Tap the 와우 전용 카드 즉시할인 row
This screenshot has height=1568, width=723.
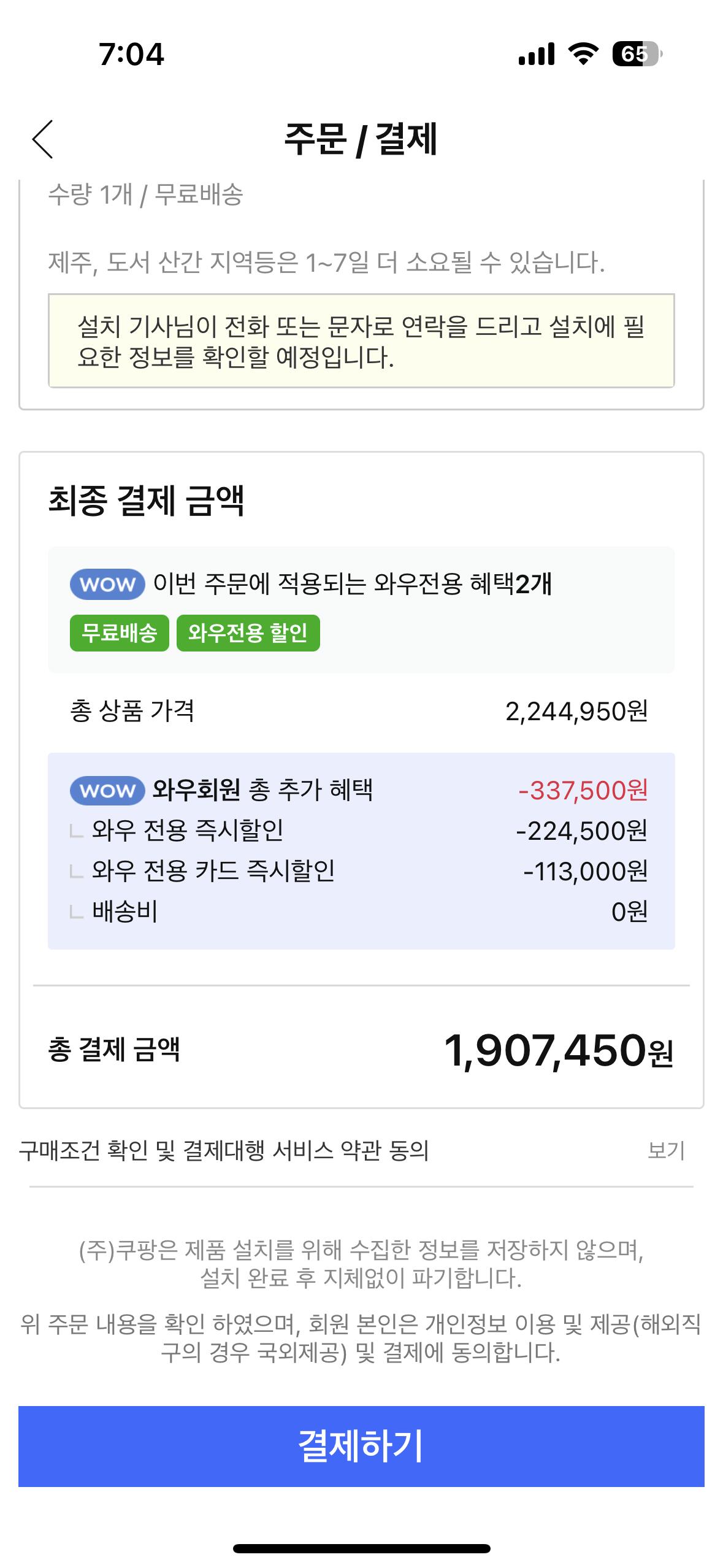coord(213,871)
